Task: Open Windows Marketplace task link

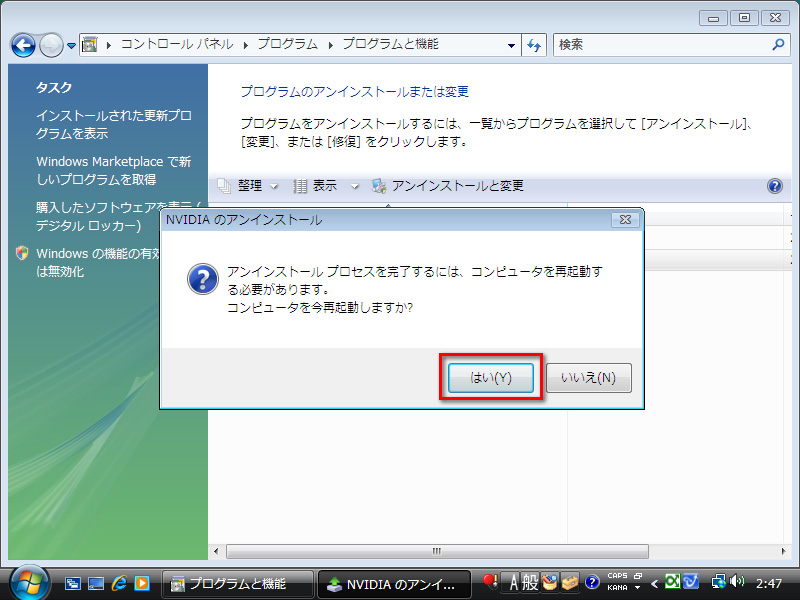Action: click(113, 170)
